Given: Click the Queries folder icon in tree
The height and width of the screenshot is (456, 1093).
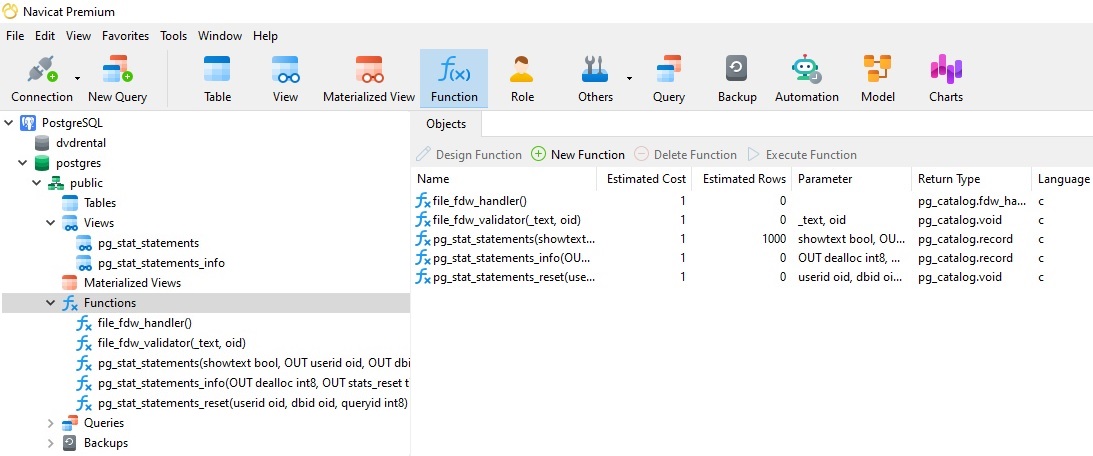Looking at the screenshot, I should tap(70, 423).
